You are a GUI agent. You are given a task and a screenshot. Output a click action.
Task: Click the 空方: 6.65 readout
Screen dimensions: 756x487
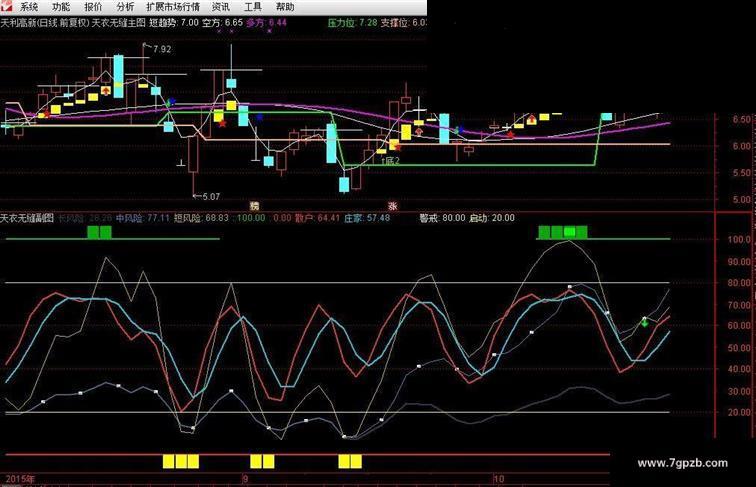[x=222, y=22]
